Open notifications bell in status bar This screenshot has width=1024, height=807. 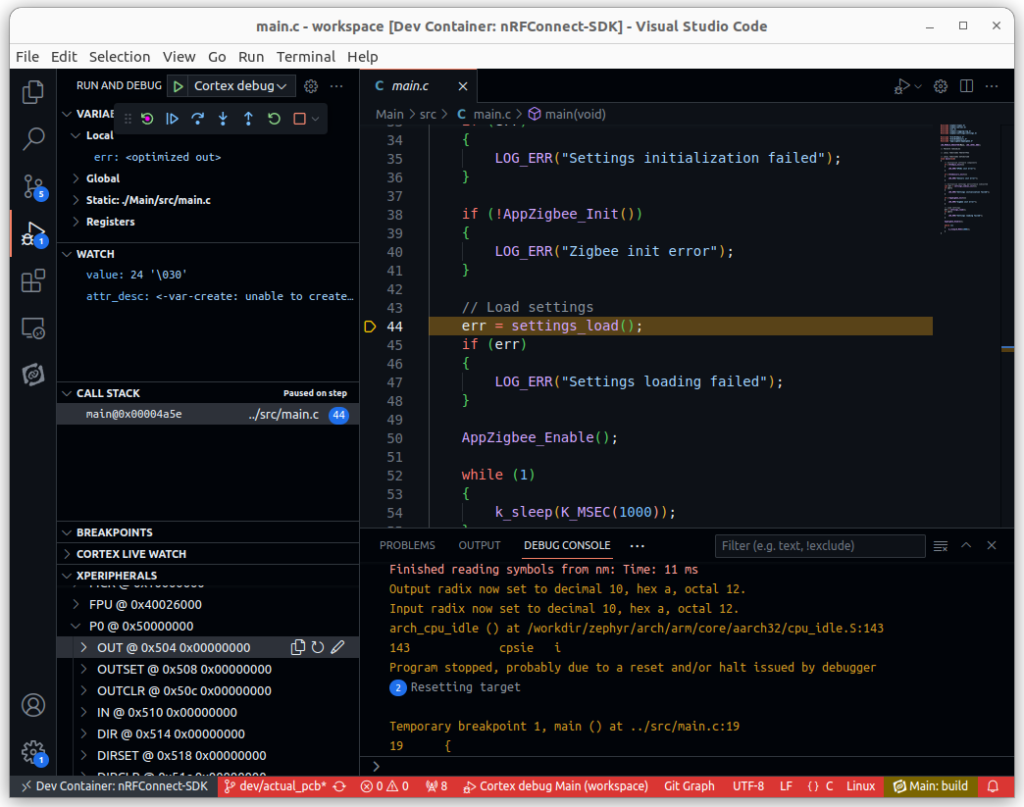click(x=993, y=786)
